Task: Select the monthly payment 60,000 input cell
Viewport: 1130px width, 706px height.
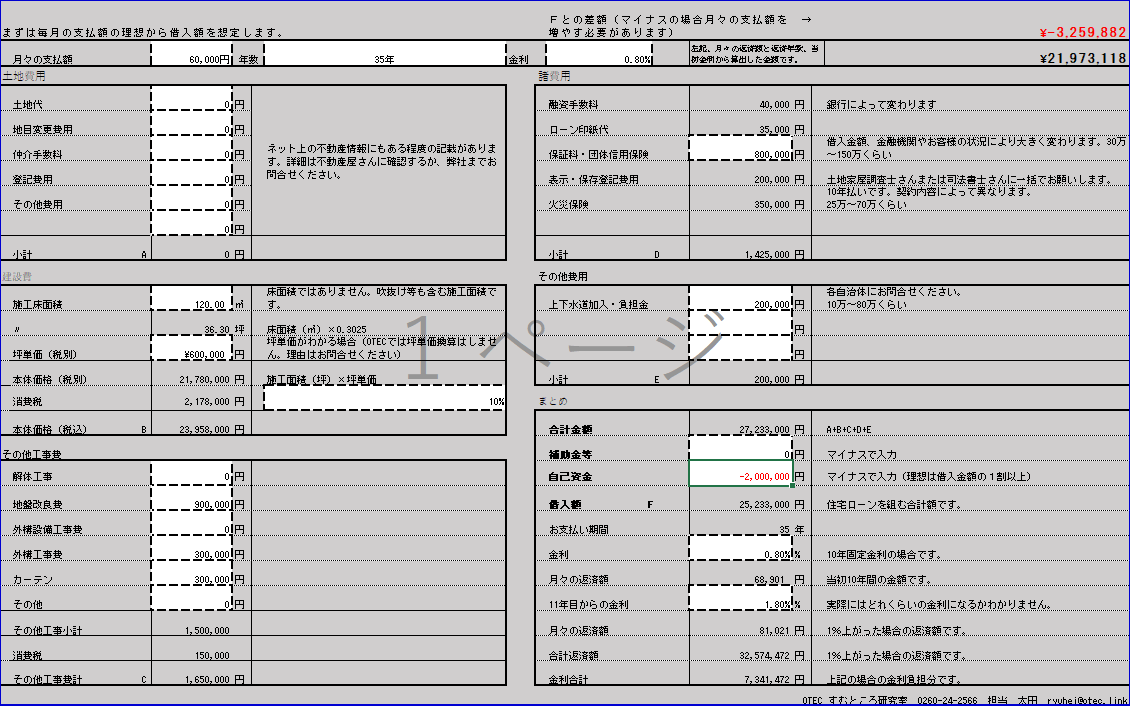Action: pos(190,59)
